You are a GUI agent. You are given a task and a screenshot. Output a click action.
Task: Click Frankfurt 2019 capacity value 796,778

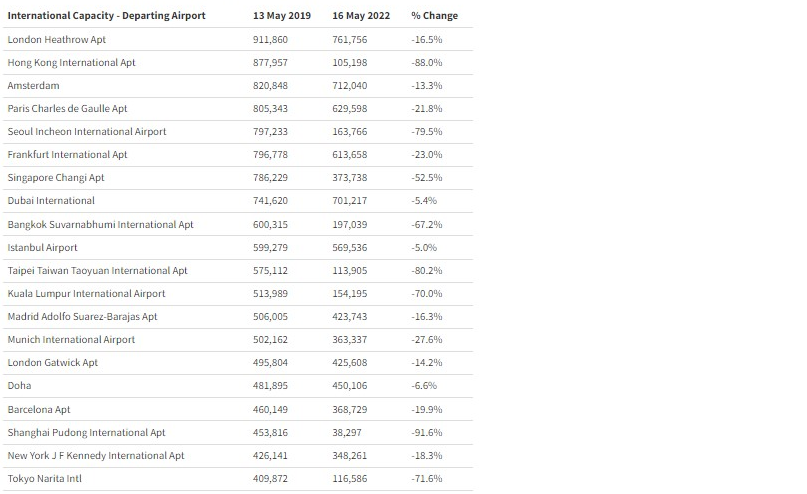pos(270,155)
